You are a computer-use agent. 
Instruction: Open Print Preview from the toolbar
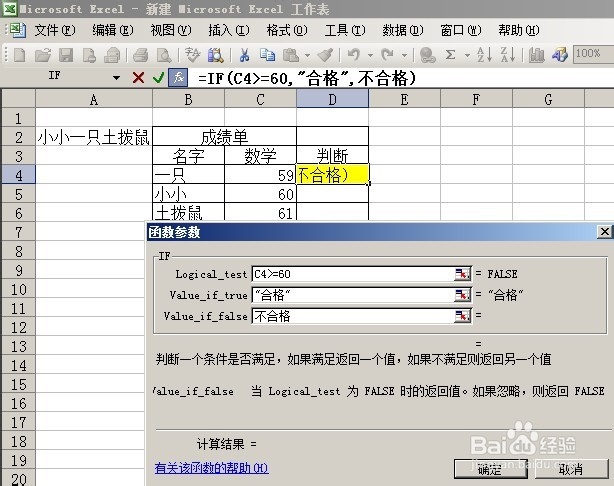point(164,55)
